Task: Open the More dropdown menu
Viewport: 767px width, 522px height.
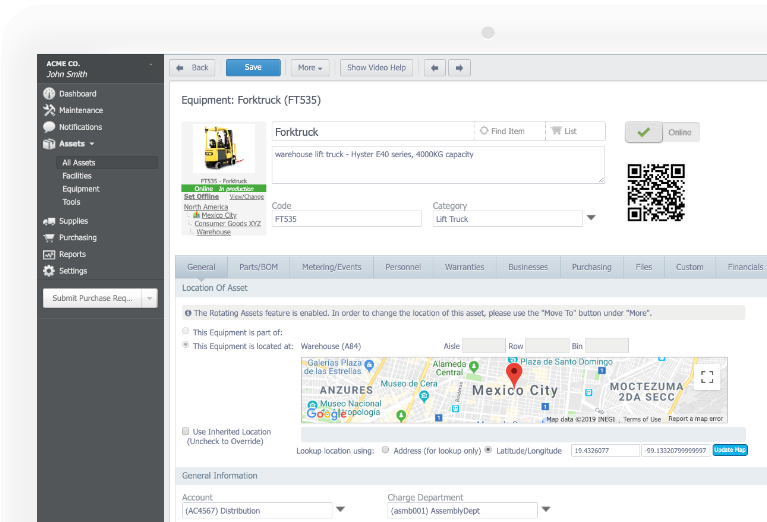Action: (310, 68)
